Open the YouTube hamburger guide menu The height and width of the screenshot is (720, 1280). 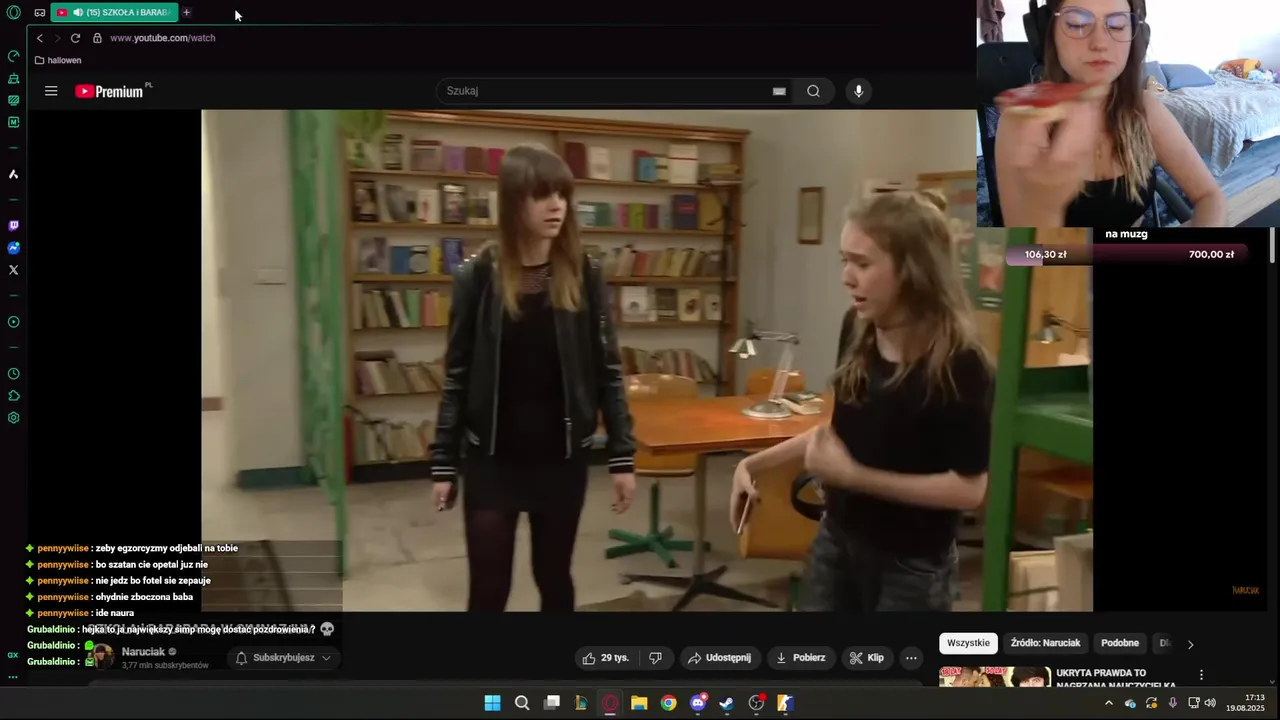click(x=51, y=91)
